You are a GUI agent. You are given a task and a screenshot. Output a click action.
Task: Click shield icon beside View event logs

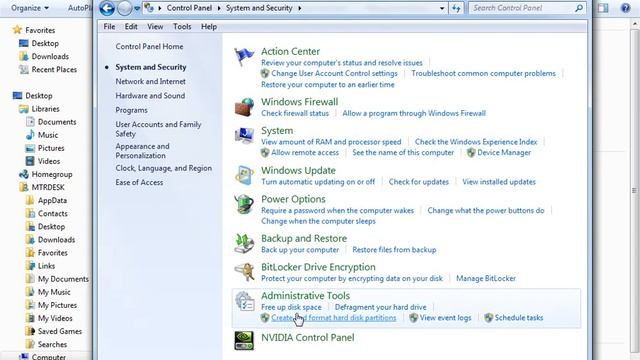point(413,318)
